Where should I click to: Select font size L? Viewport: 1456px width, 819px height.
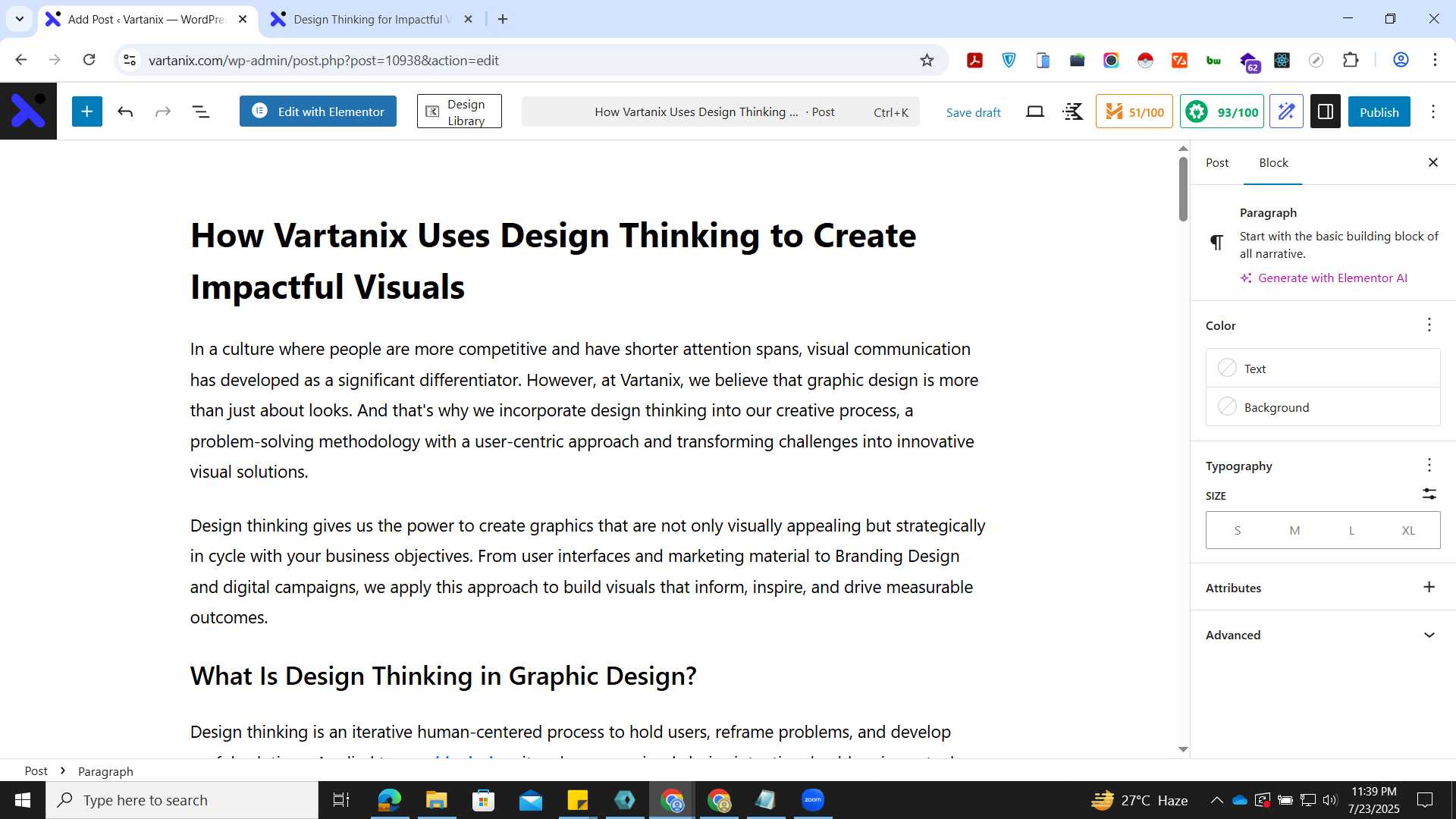pos(1351,530)
